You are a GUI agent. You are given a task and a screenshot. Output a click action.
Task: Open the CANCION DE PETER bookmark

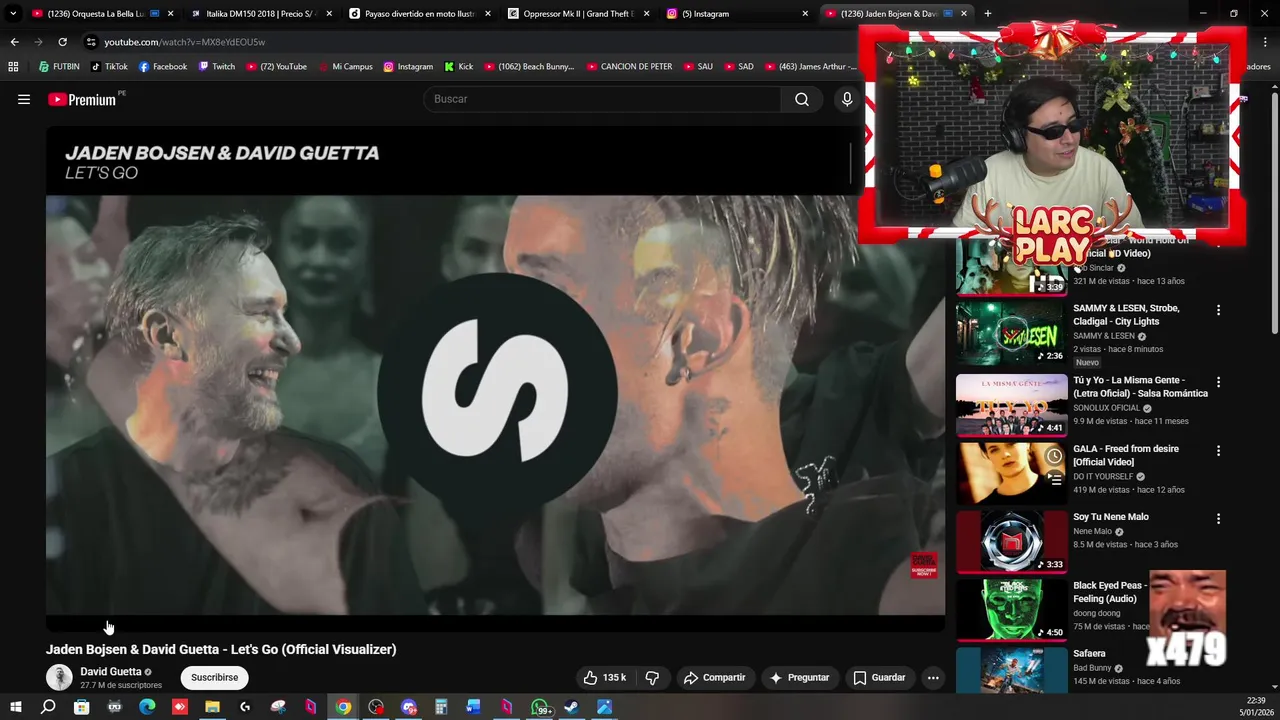629,67
